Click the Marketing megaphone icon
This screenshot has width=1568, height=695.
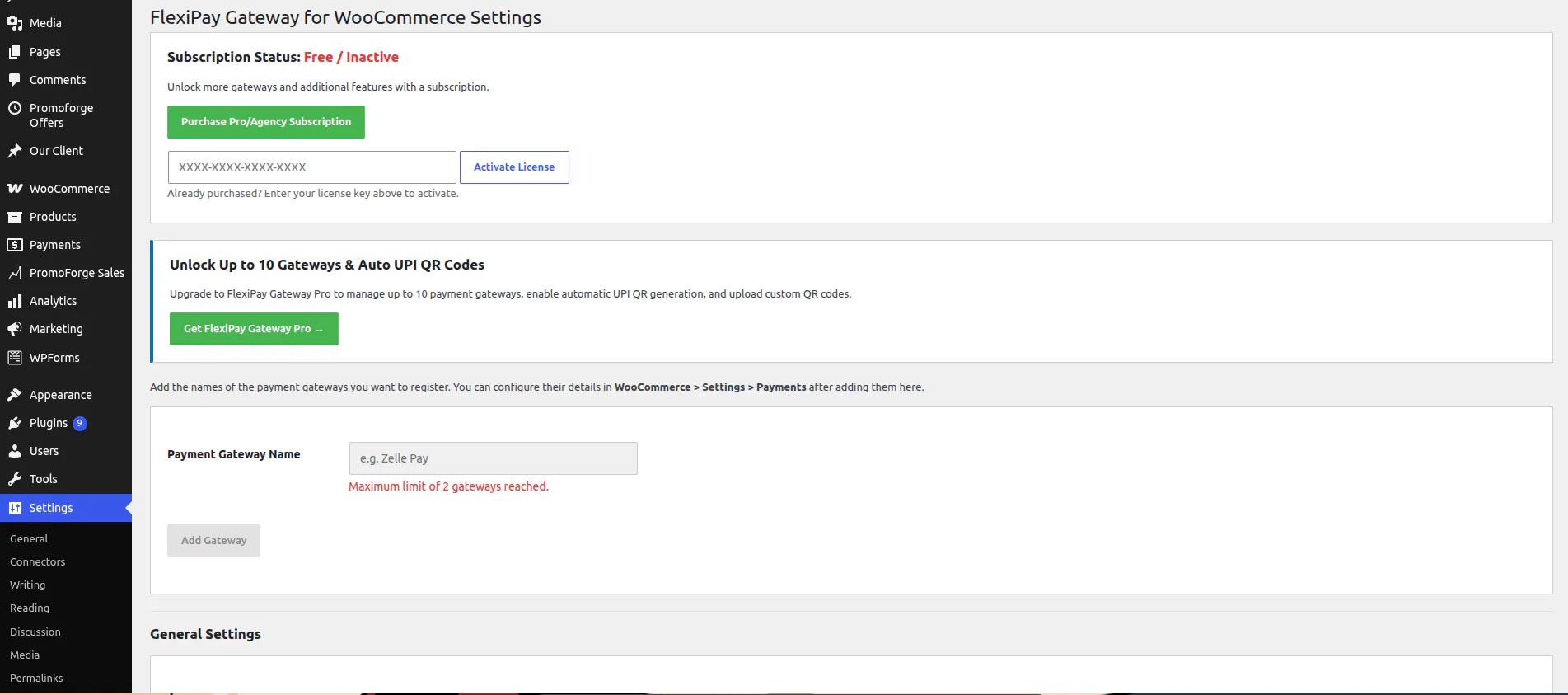tap(15, 329)
